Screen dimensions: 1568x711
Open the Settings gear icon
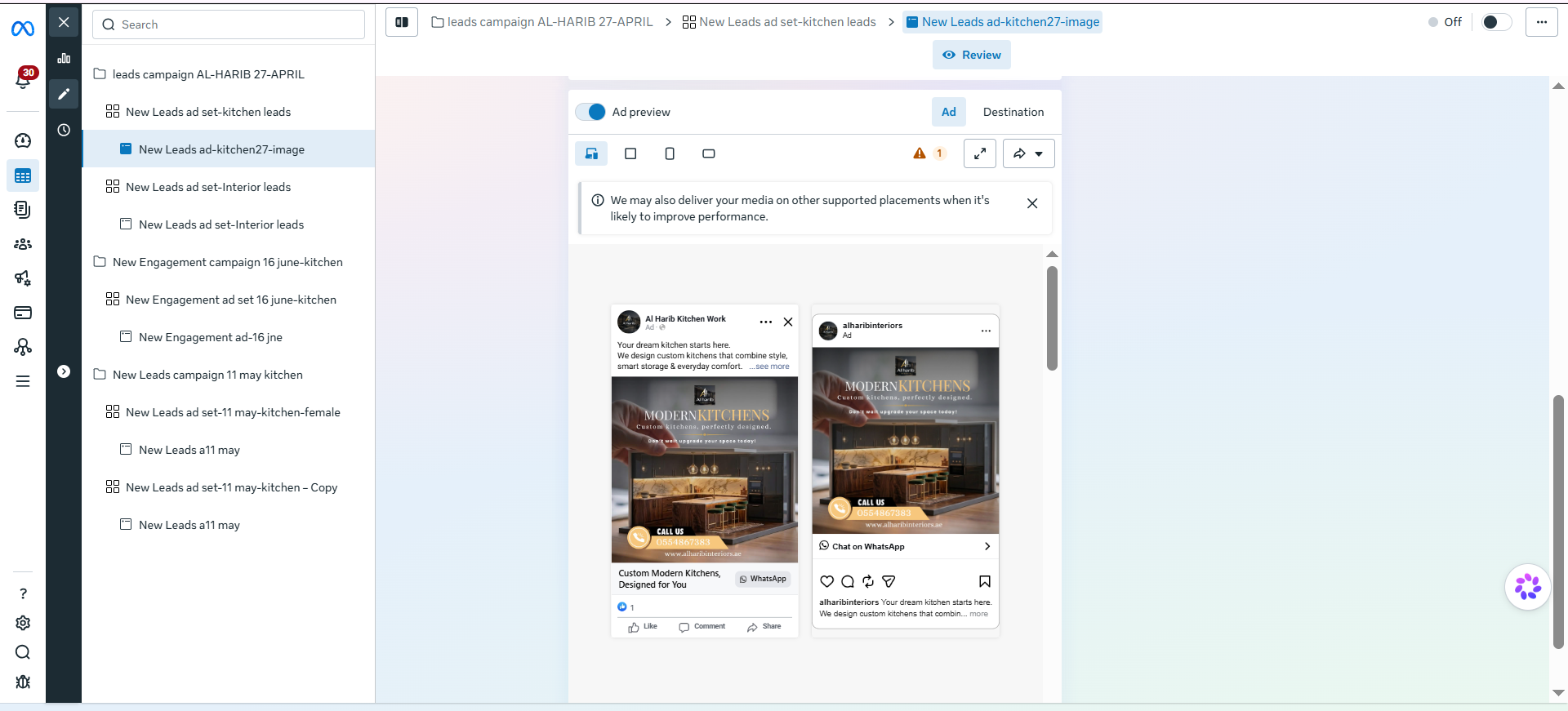[23, 623]
